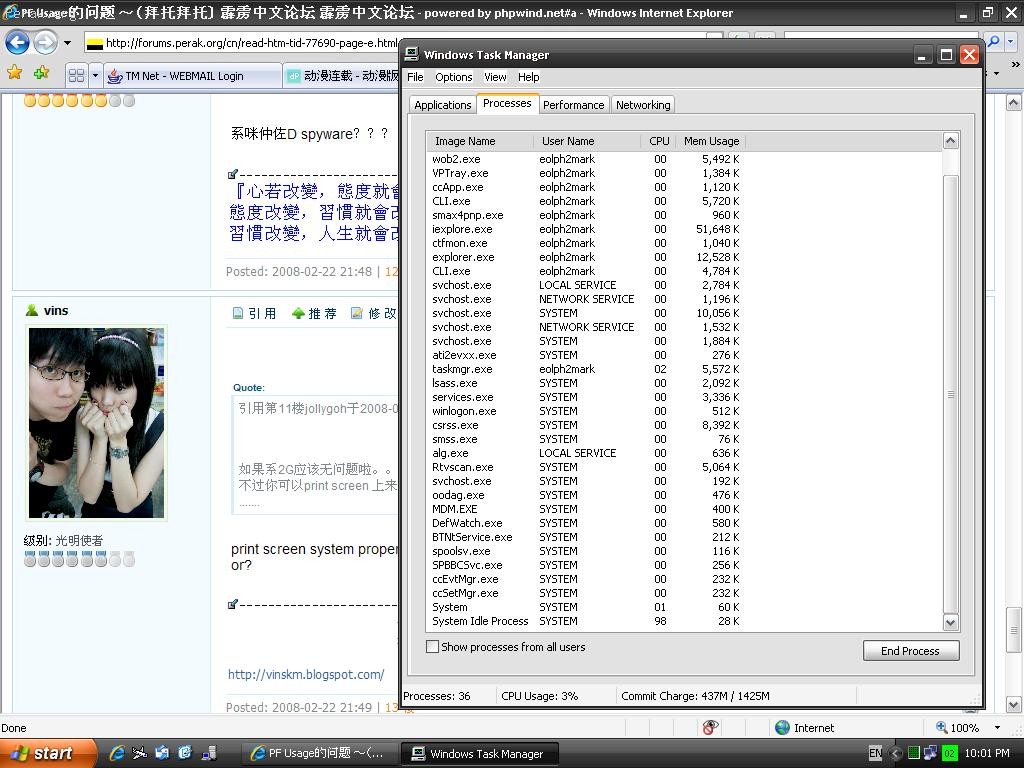1024x768 pixels.
Task: Click the Internet security zone indicator
Action: (x=805, y=728)
